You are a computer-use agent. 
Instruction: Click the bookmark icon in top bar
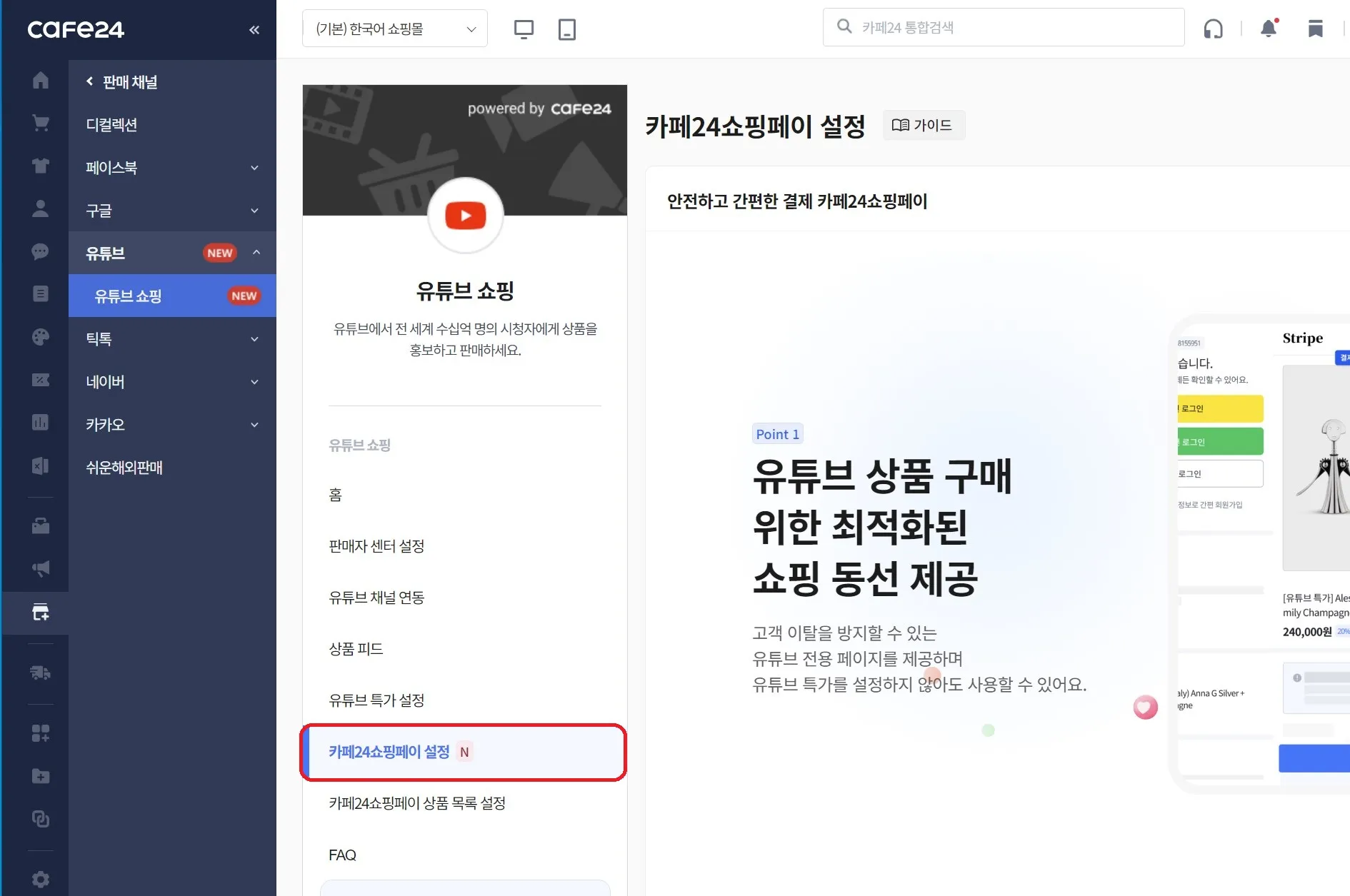[x=1315, y=29]
